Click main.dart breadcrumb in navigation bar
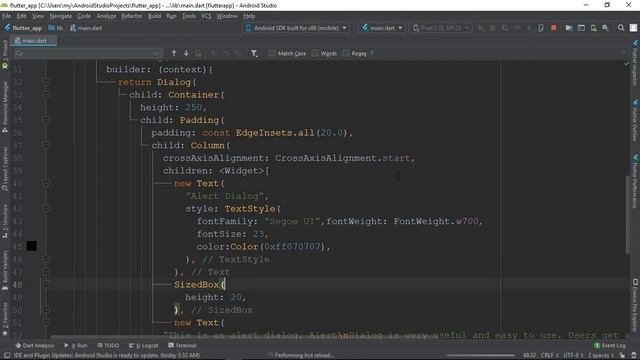640x360 pixels. coord(86,28)
